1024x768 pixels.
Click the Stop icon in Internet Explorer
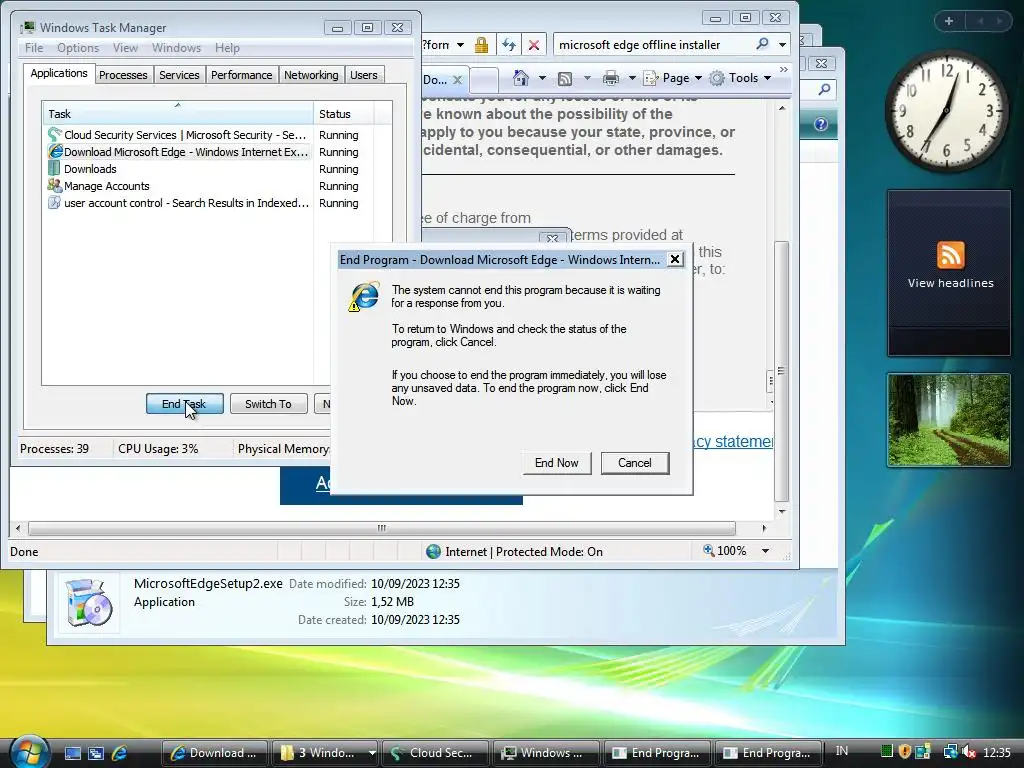534,44
